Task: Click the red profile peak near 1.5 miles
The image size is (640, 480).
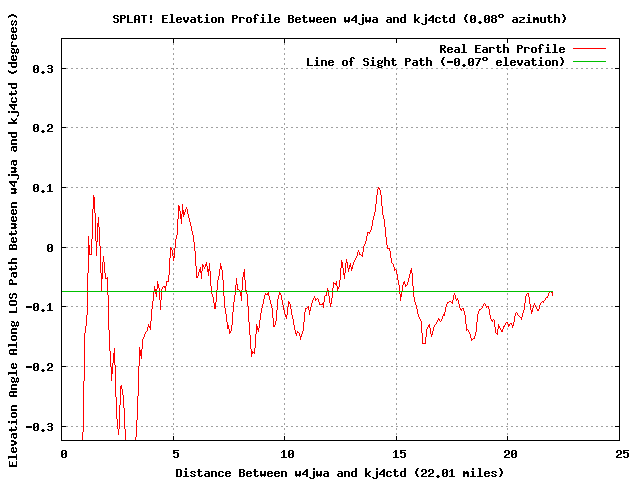Action: (x=93, y=197)
